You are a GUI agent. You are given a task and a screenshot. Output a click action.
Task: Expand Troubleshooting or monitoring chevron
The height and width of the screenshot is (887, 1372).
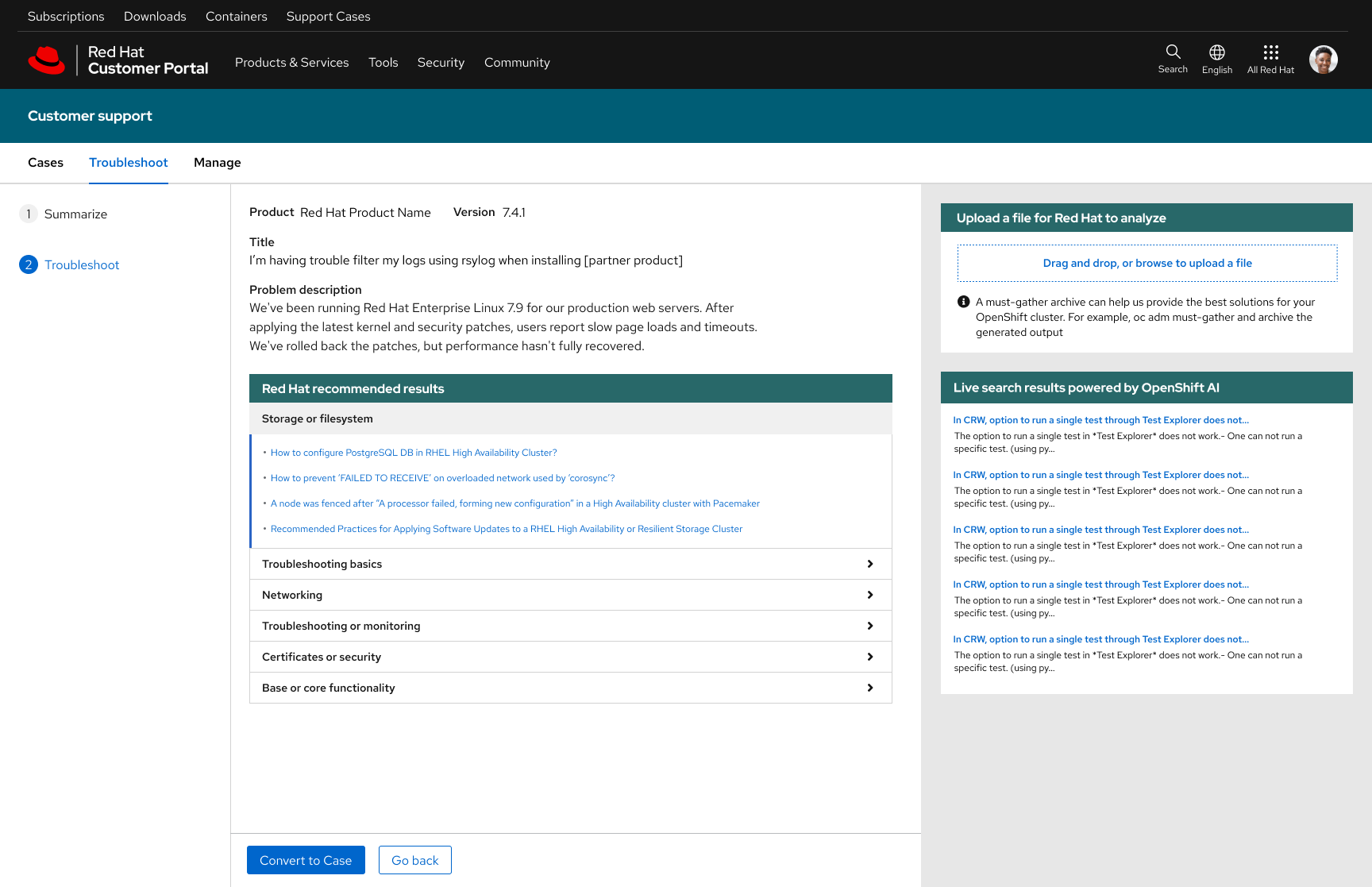pos(870,626)
